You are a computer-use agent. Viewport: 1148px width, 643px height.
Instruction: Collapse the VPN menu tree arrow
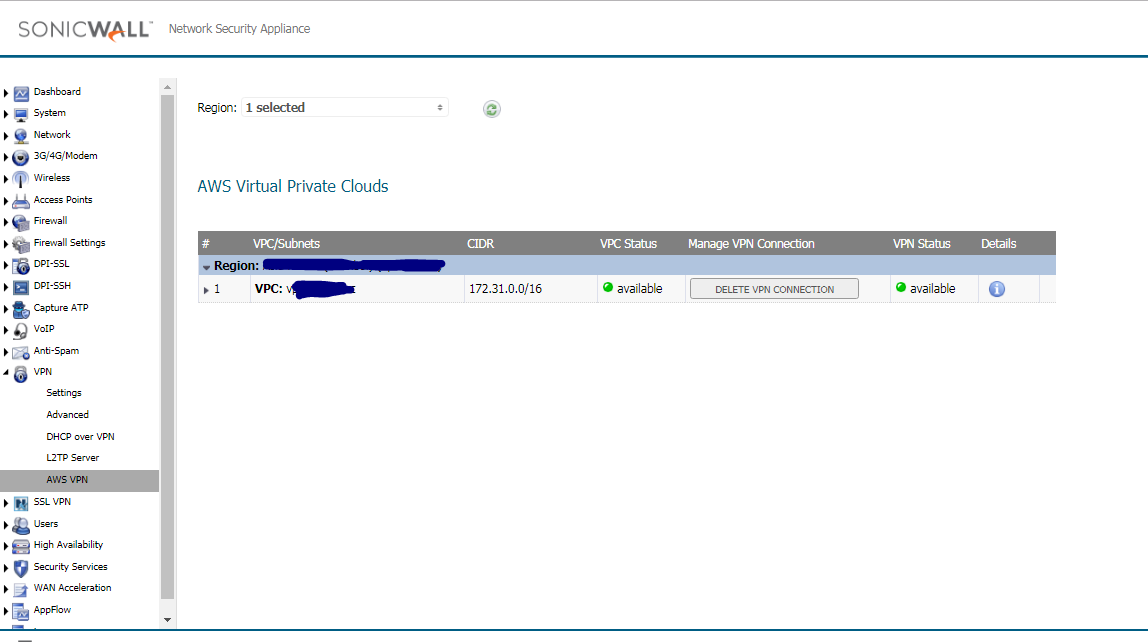pyautogui.click(x=6, y=372)
